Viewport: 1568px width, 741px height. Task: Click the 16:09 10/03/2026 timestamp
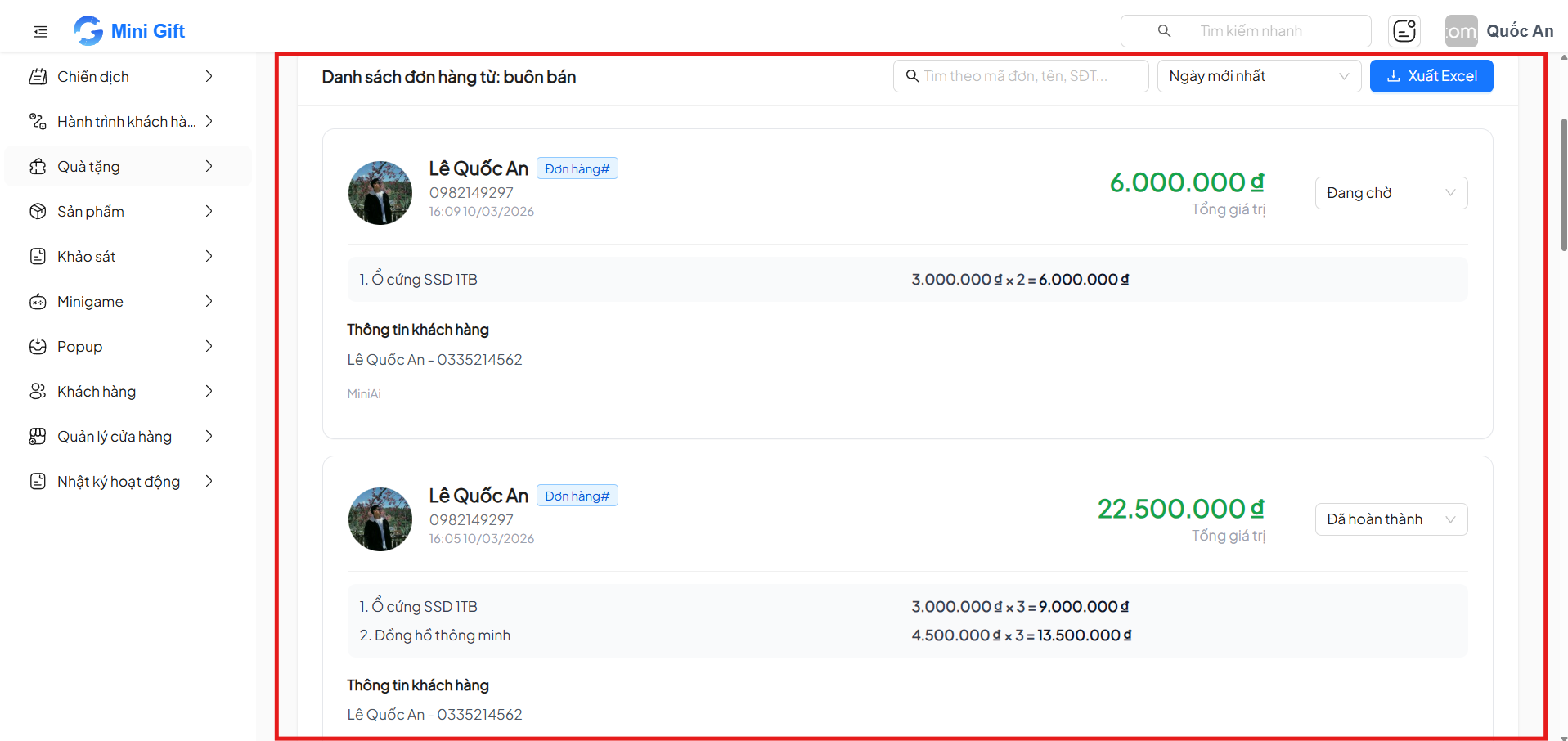click(482, 212)
